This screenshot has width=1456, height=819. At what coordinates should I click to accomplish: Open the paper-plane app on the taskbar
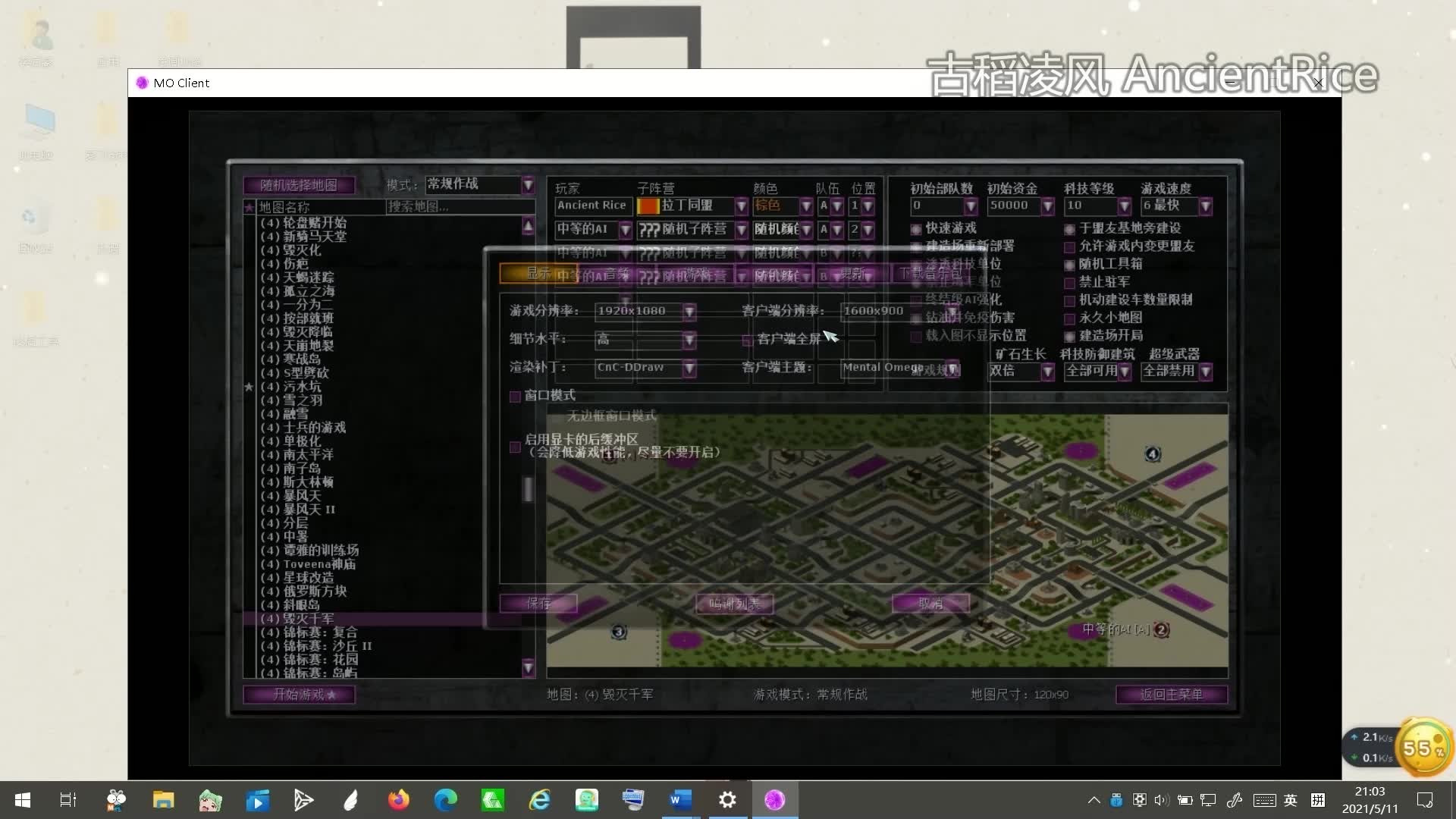click(x=304, y=800)
